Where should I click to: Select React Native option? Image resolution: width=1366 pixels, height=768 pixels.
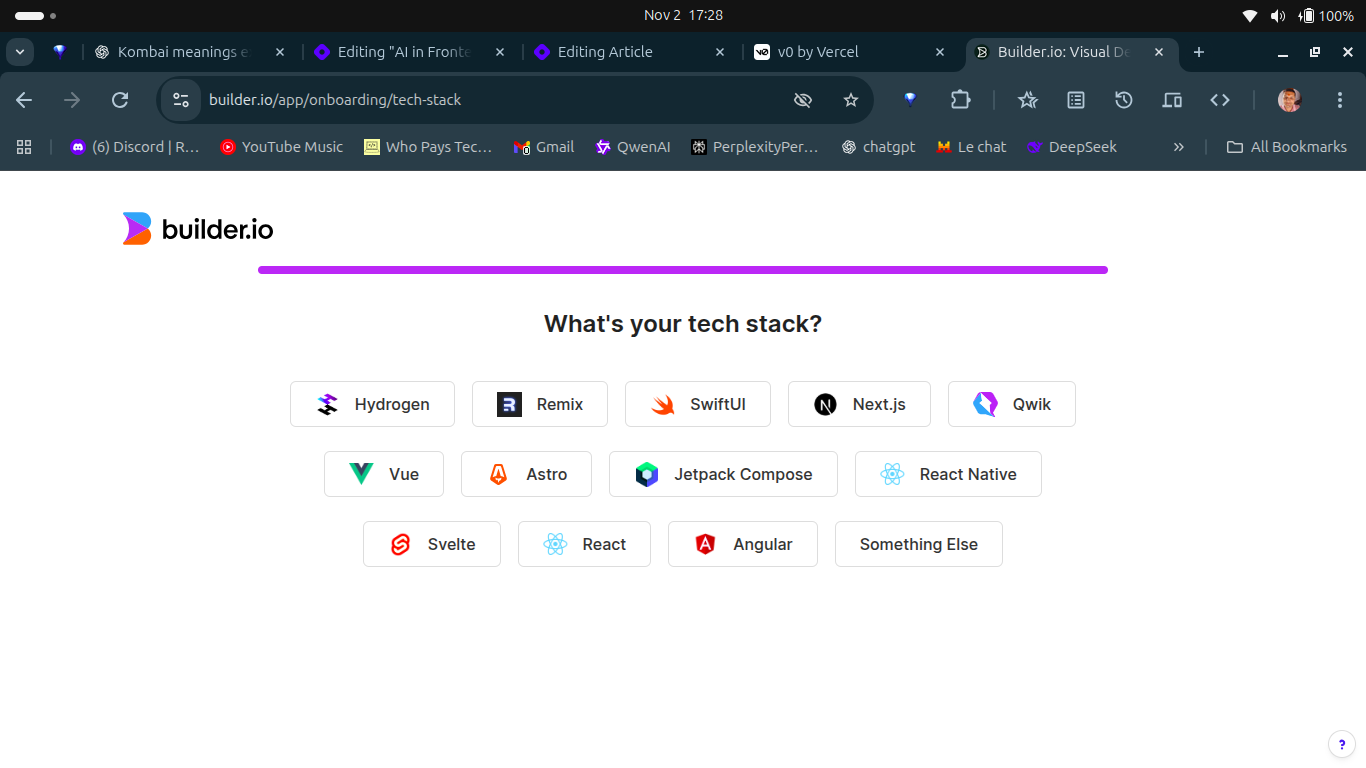click(x=948, y=474)
